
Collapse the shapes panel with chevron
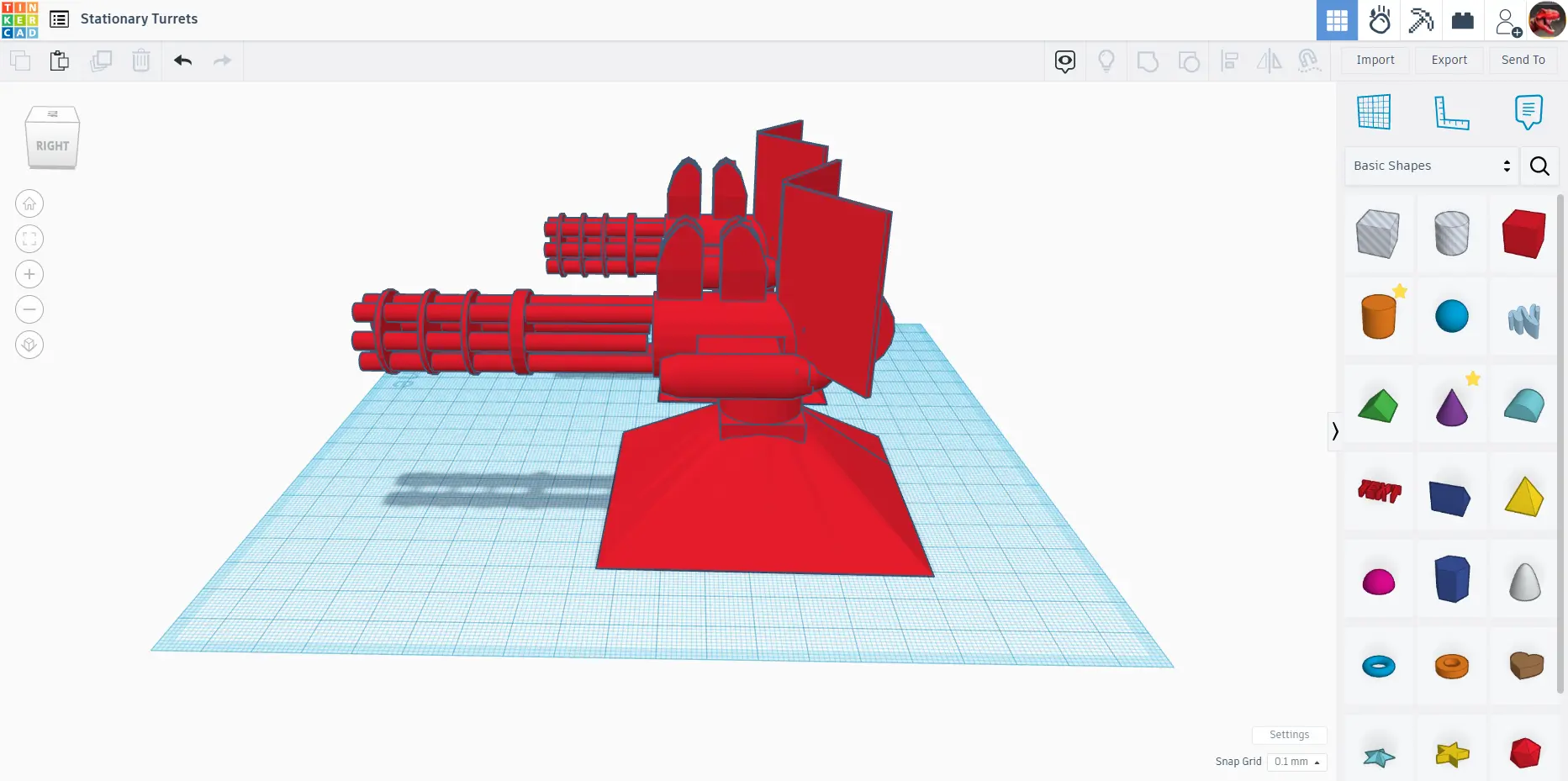(1334, 431)
